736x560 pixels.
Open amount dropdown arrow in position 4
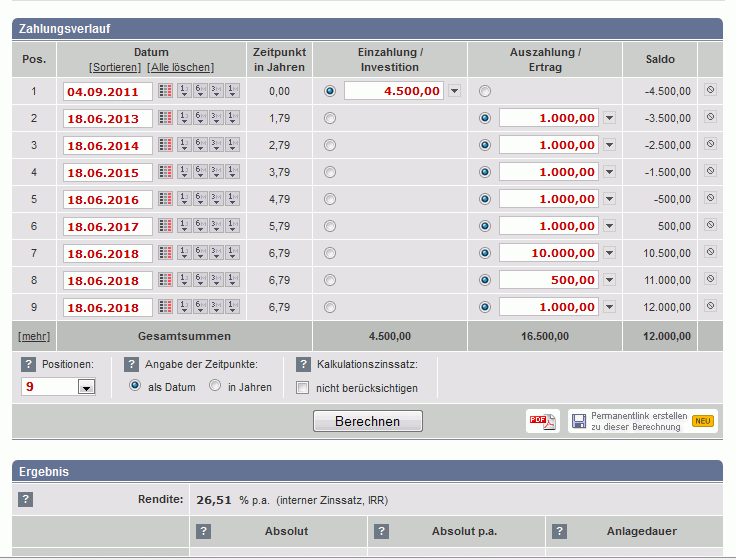(609, 172)
